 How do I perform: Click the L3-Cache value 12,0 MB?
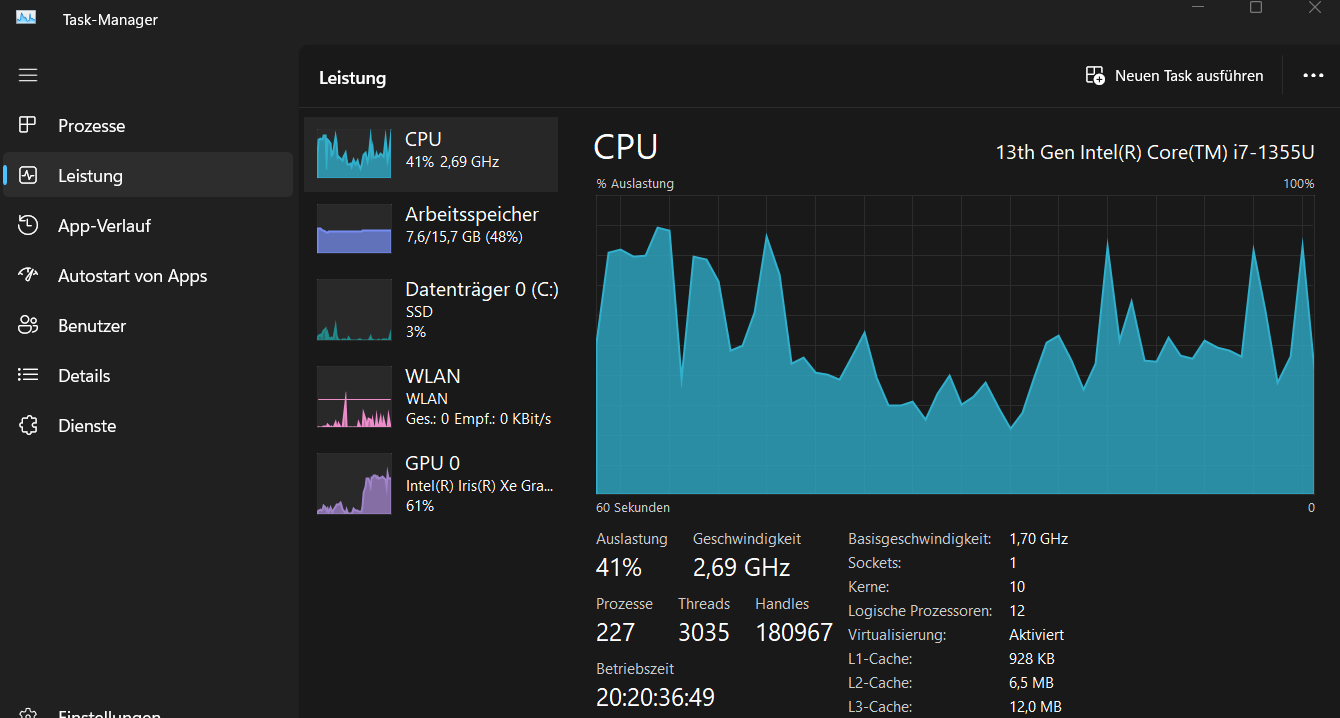click(1036, 707)
